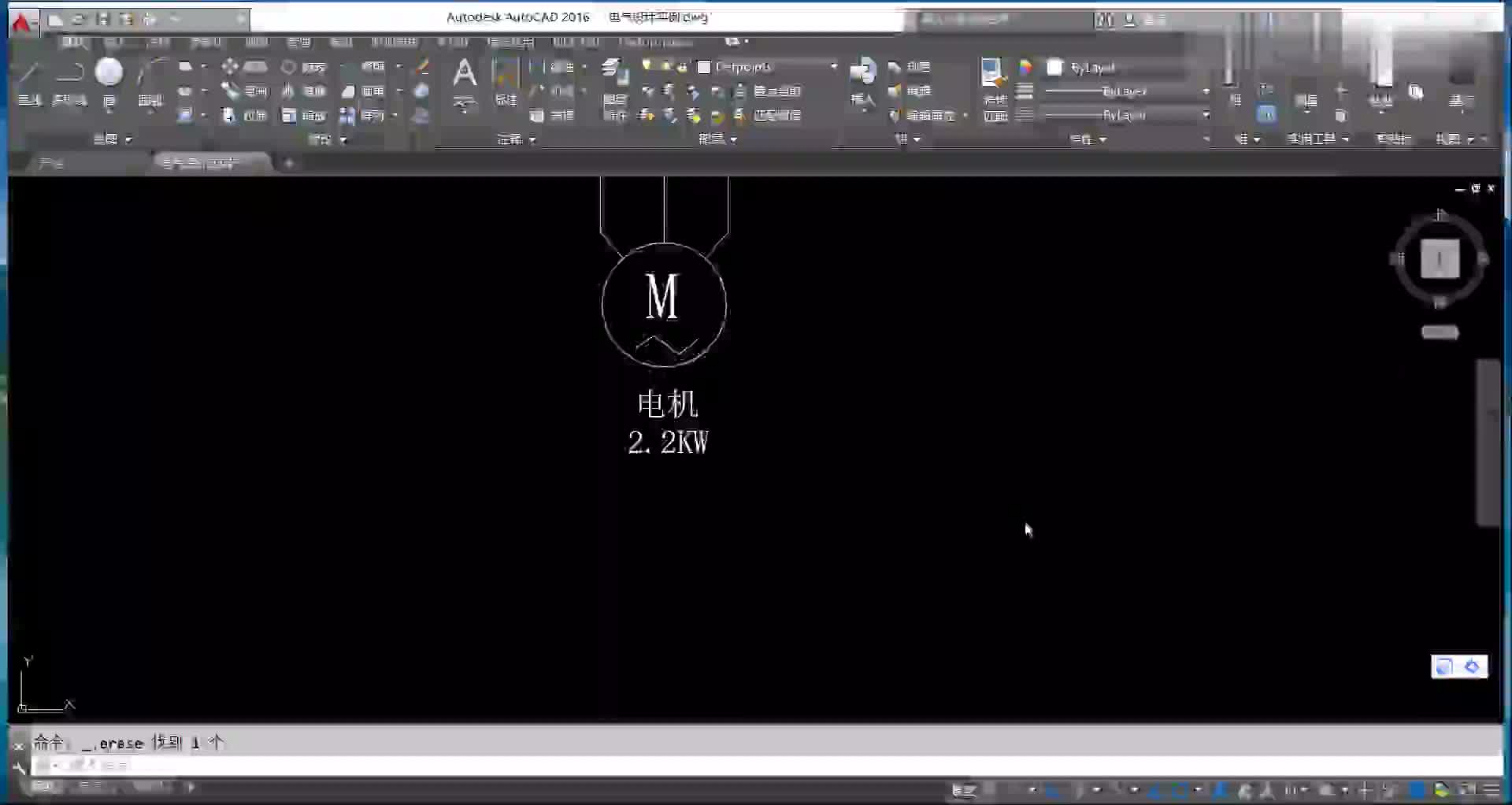
Task: Click the 编辑属性 (Edit Attributes) button
Action: click(922, 116)
